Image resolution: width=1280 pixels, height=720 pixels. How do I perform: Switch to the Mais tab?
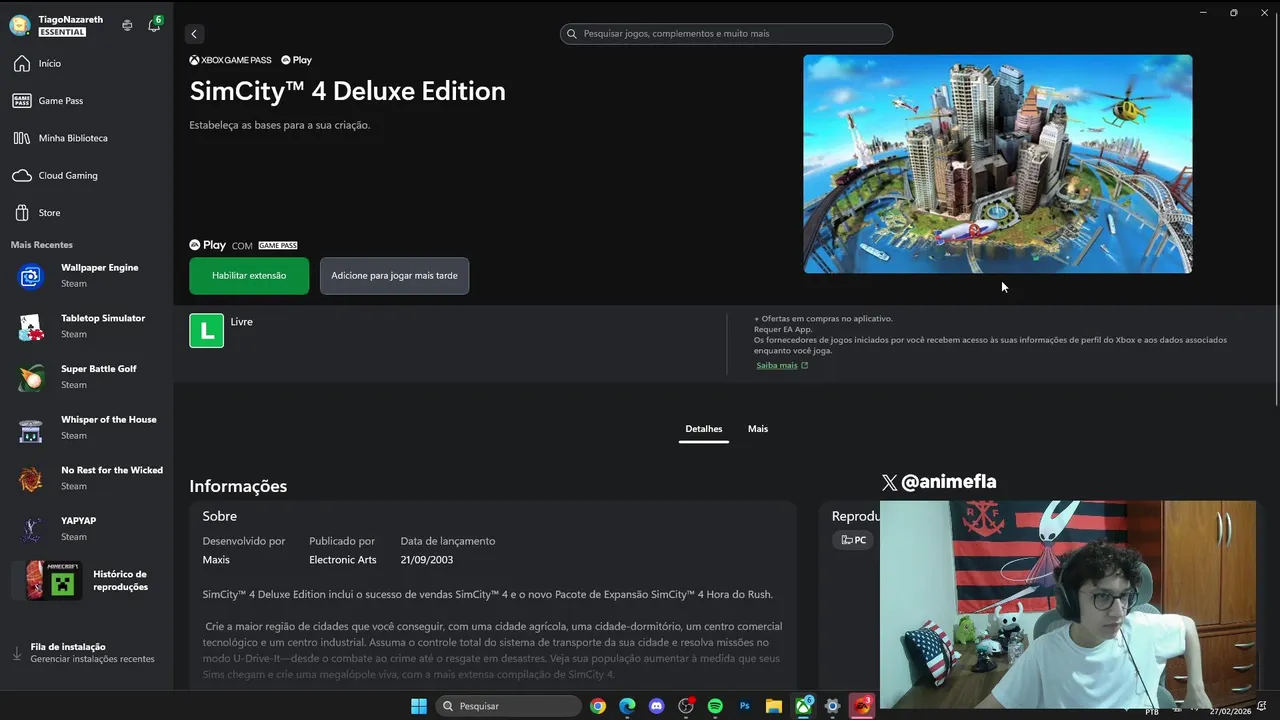pos(758,429)
